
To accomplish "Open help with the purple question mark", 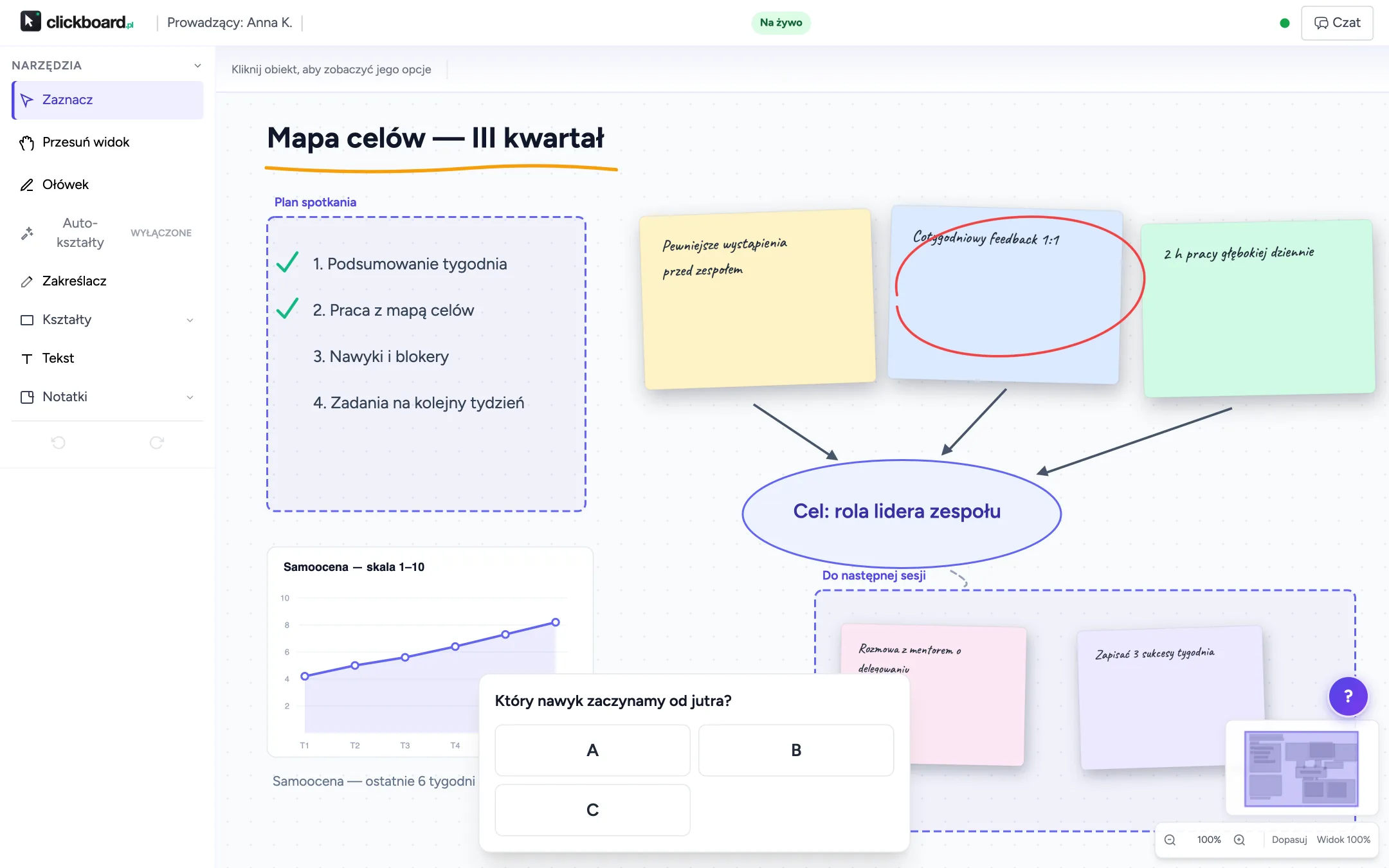I will pyautogui.click(x=1348, y=696).
